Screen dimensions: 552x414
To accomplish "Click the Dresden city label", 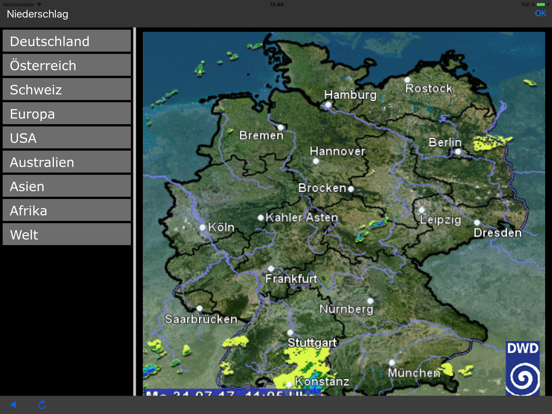I will (x=497, y=233).
